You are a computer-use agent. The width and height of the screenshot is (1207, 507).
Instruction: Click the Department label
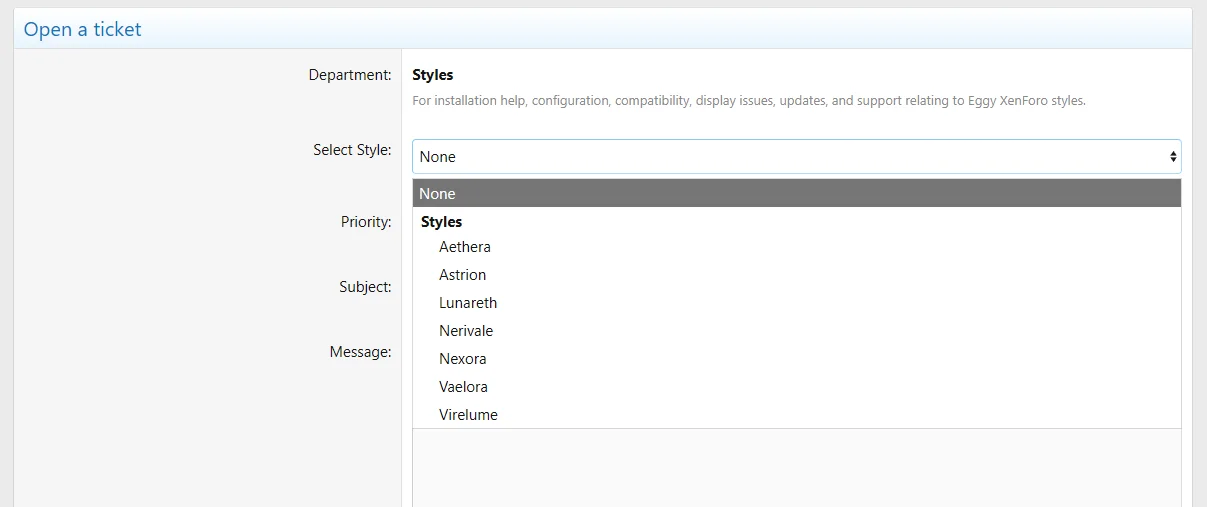(x=350, y=75)
